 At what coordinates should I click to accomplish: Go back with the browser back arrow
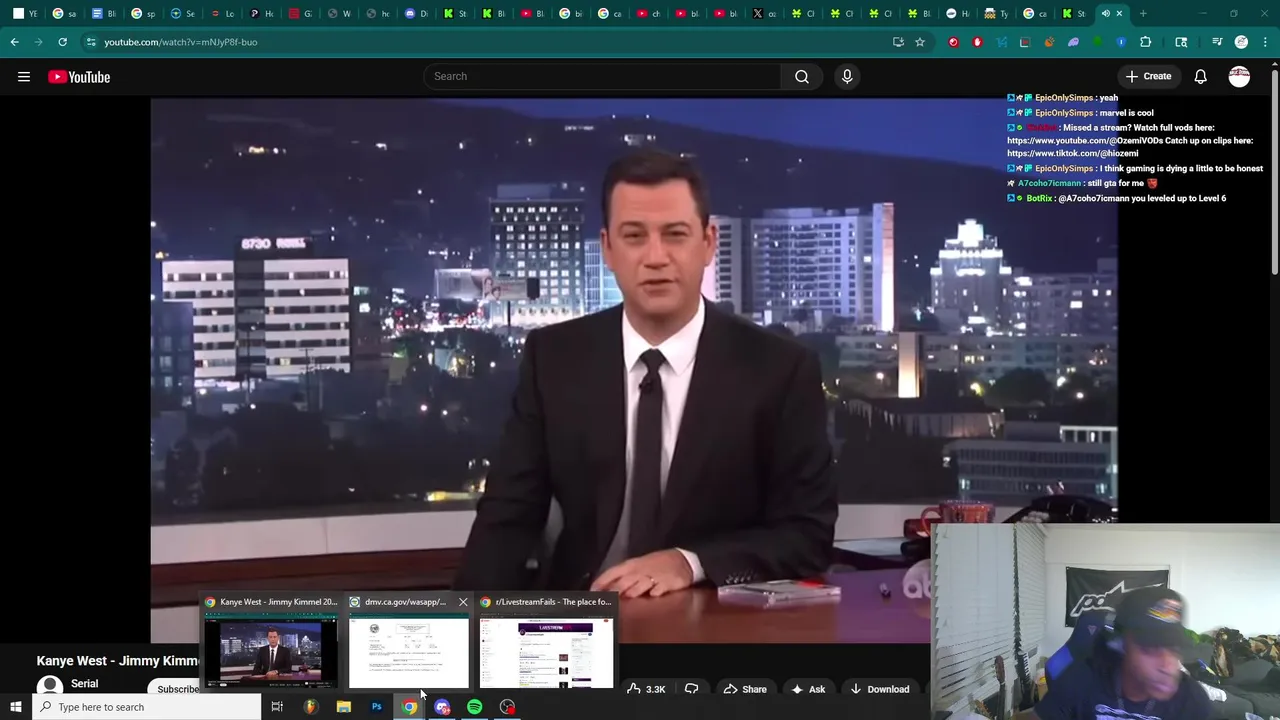tap(14, 42)
